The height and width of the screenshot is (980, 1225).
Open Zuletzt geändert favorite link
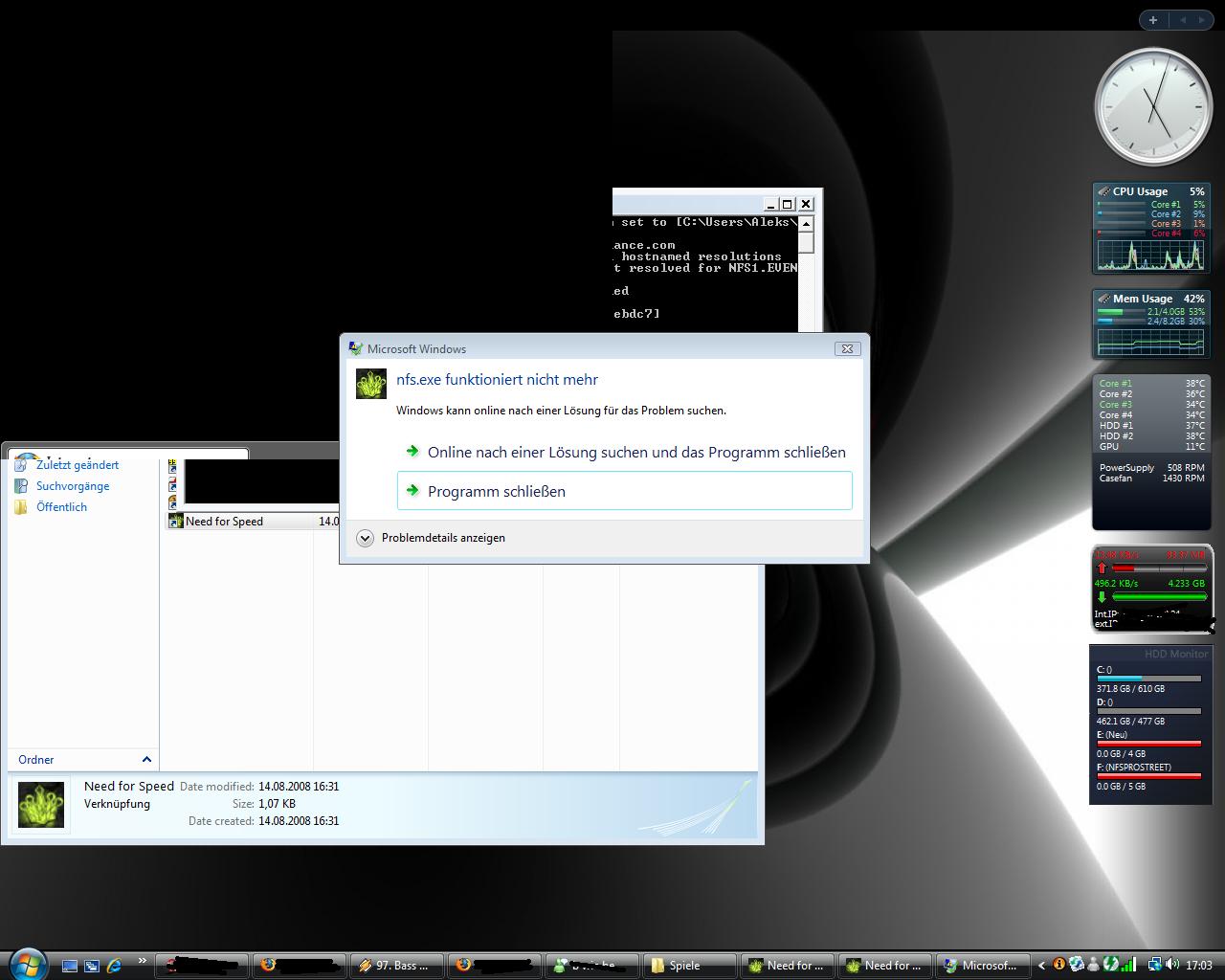[77, 465]
